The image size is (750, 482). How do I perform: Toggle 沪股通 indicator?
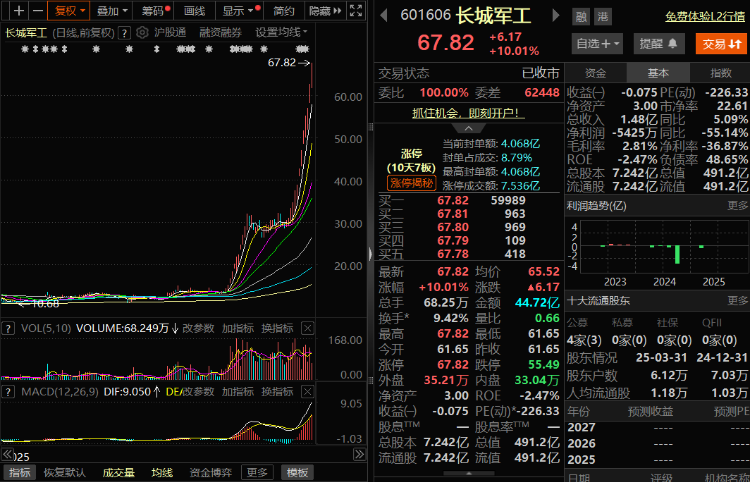(170, 33)
